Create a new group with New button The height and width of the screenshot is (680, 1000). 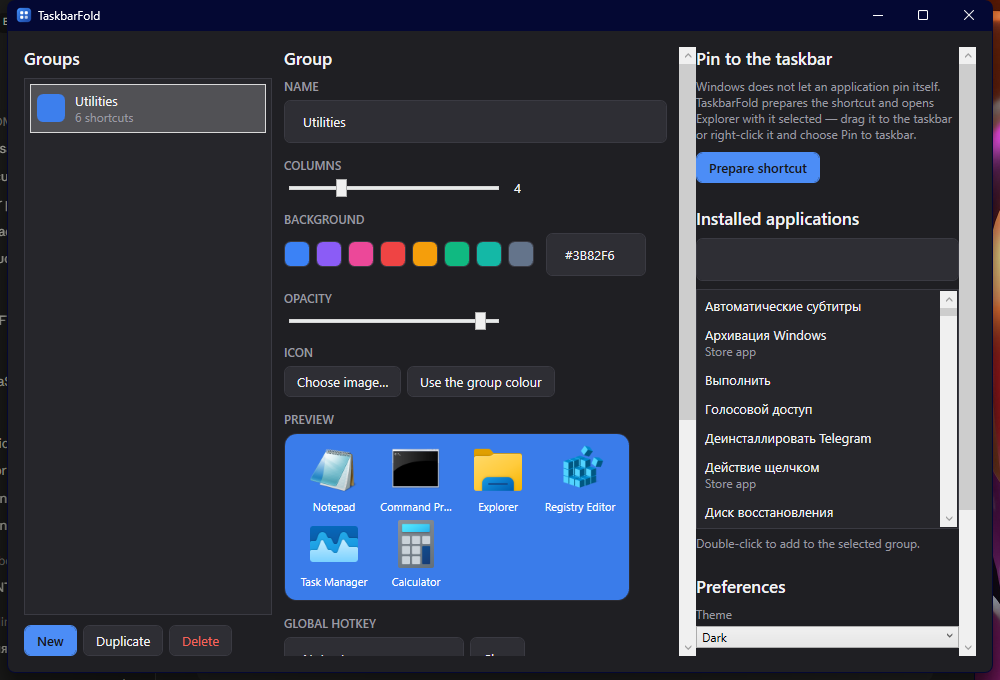50,641
